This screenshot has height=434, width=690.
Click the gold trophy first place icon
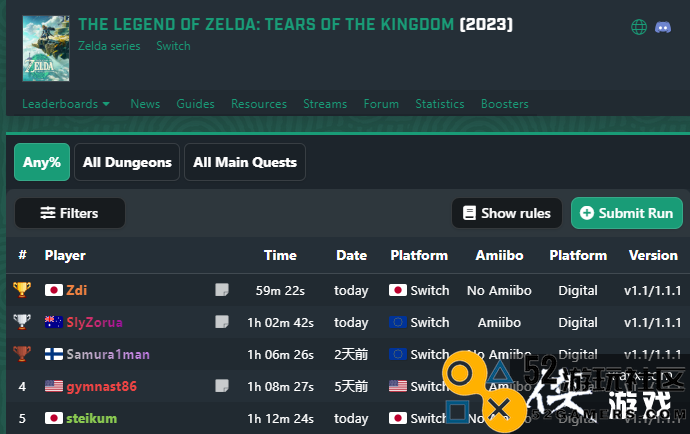click(22, 290)
